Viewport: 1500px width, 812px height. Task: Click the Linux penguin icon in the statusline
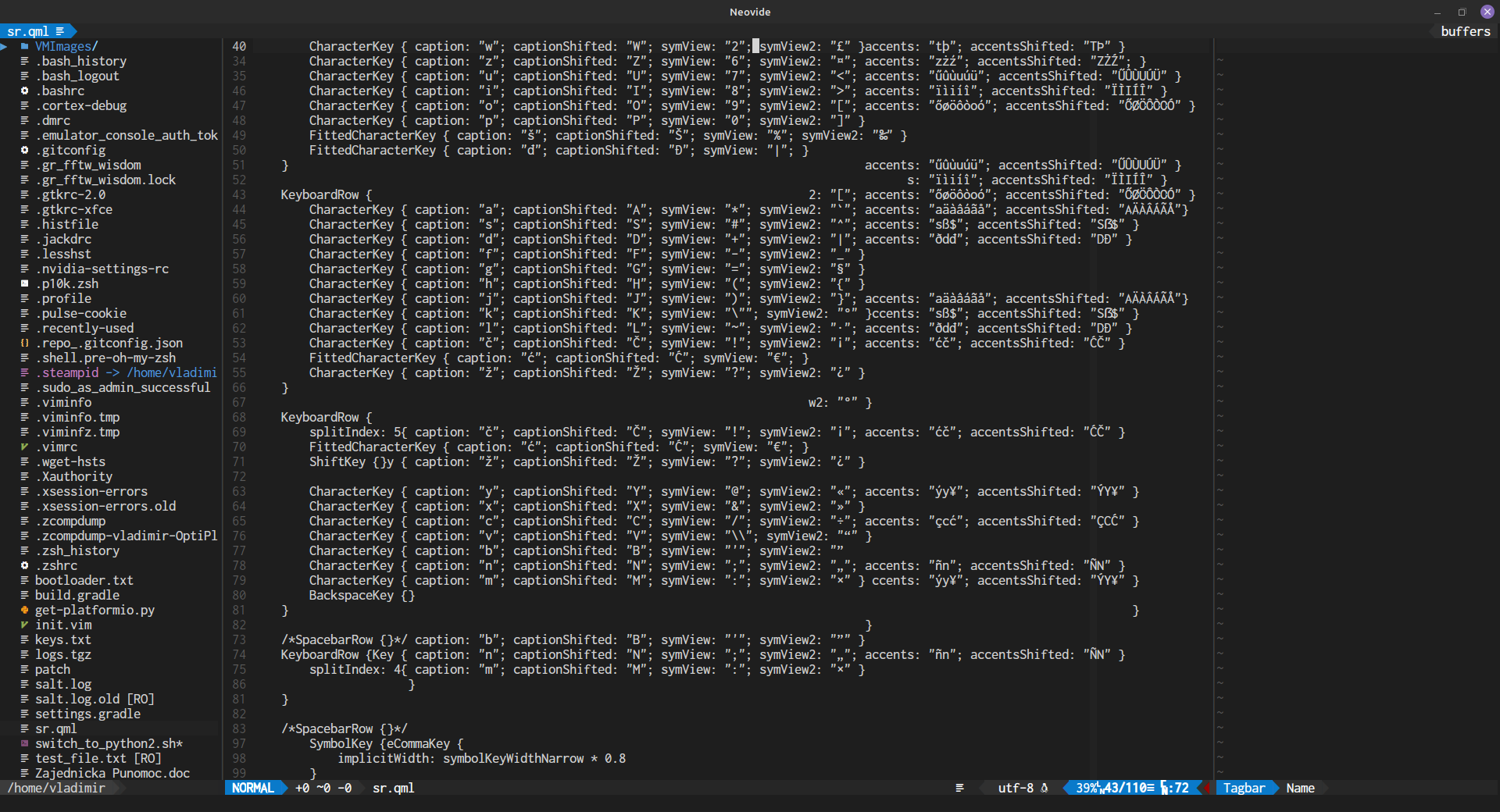click(1045, 789)
